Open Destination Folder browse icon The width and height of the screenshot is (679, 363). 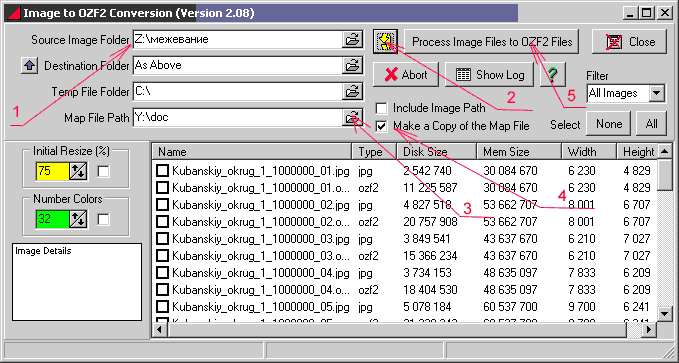click(x=352, y=65)
